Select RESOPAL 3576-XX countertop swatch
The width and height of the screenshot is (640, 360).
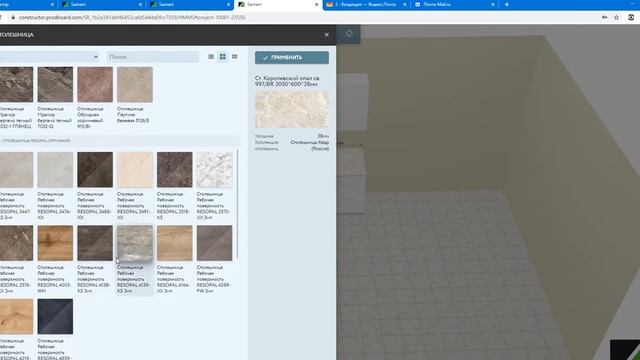pyautogui.click(x=16, y=243)
